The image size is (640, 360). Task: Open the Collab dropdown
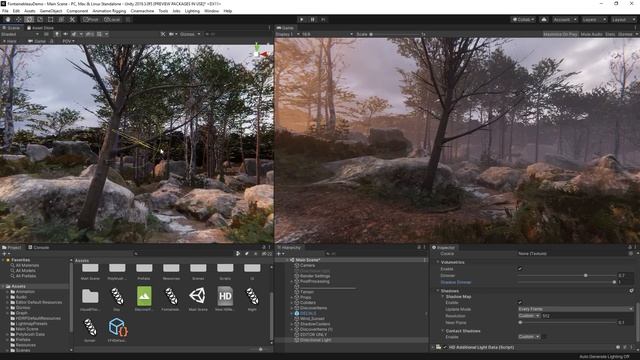pyautogui.click(x=523, y=20)
